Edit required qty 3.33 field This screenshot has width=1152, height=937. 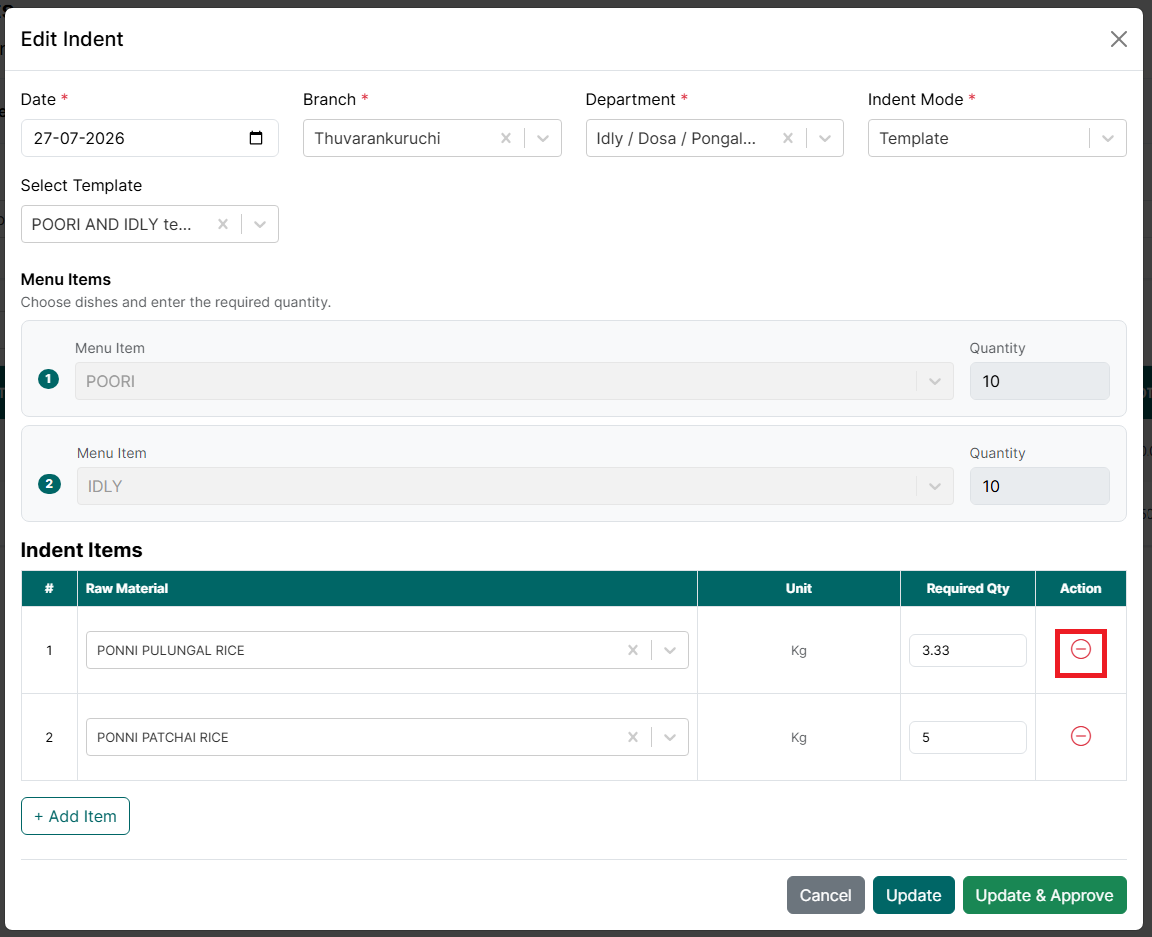pos(968,650)
